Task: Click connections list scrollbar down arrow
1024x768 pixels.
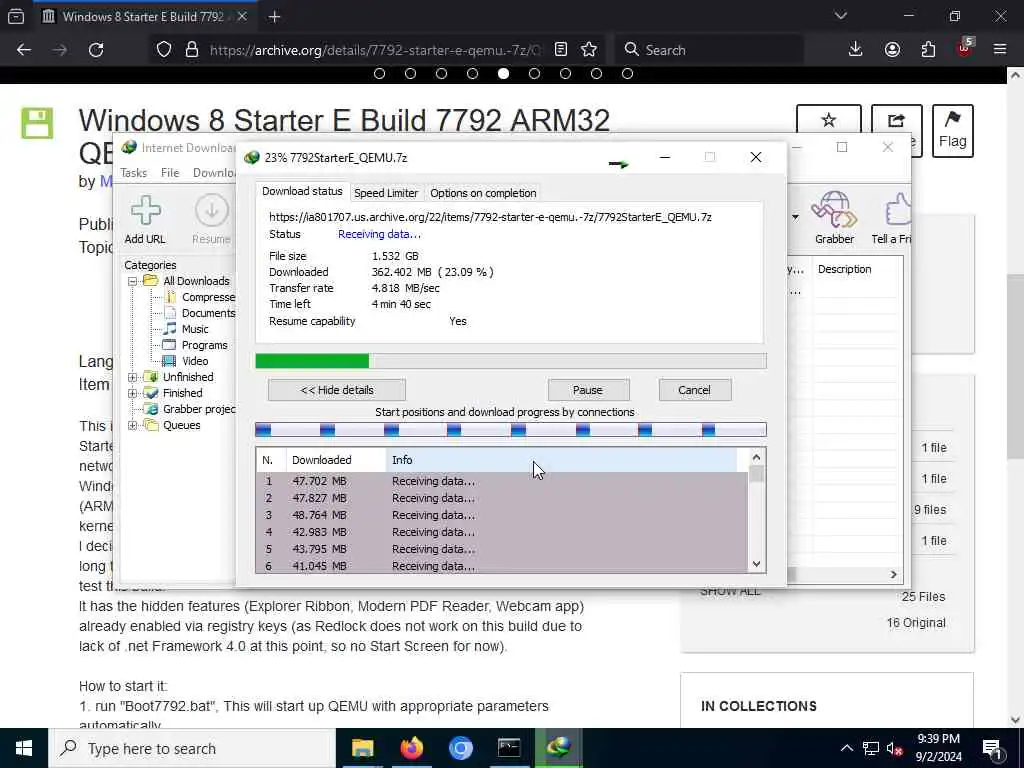Action: 756,564
